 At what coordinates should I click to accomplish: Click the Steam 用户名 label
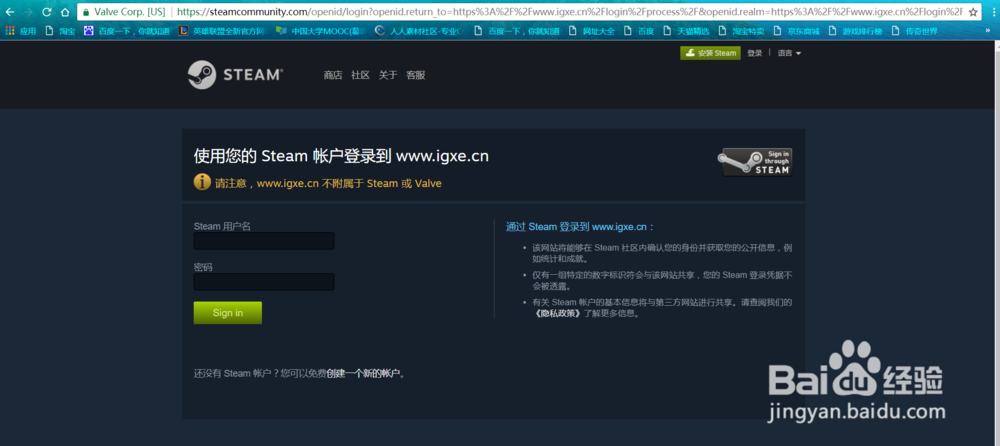[x=222, y=226]
